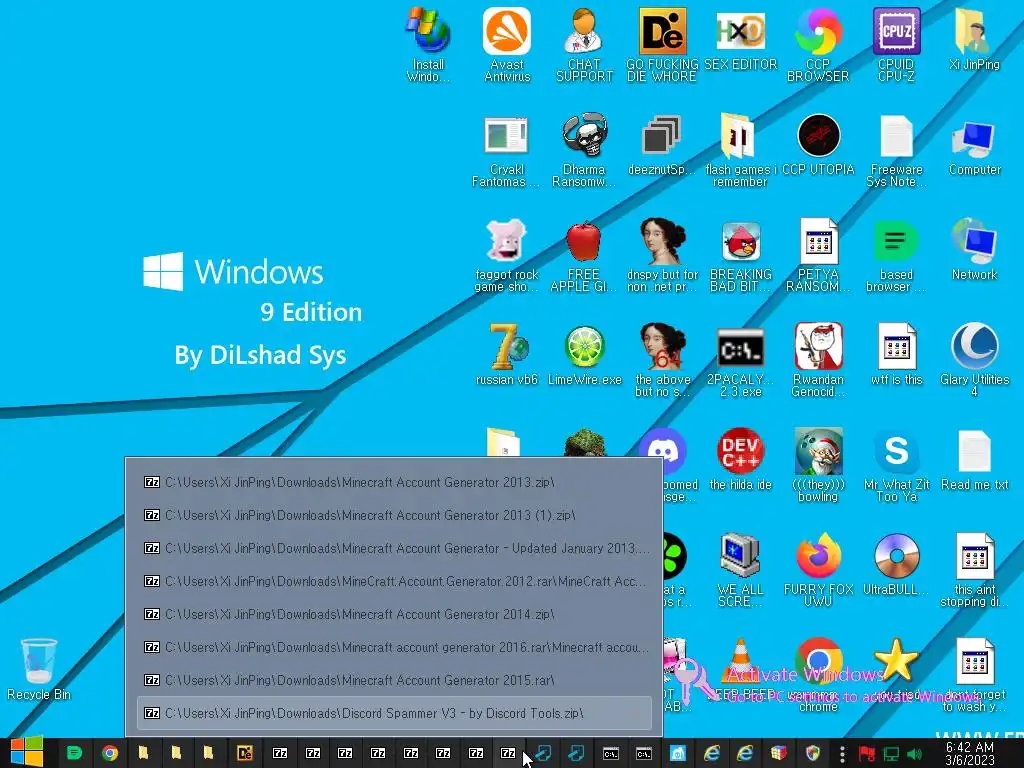This screenshot has height=768, width=1024.
Task: Launch the BREAKING BAD BIT Angry Birds icon
Action: pos(740,255)
